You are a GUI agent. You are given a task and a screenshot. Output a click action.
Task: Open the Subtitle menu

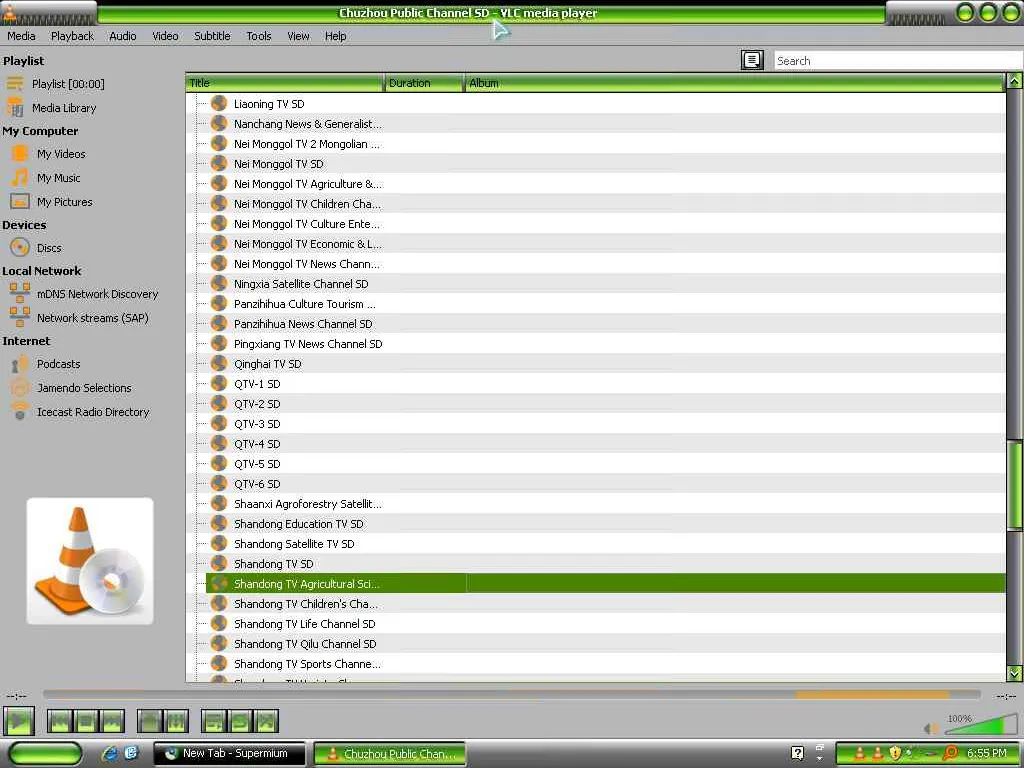point(212,36)
